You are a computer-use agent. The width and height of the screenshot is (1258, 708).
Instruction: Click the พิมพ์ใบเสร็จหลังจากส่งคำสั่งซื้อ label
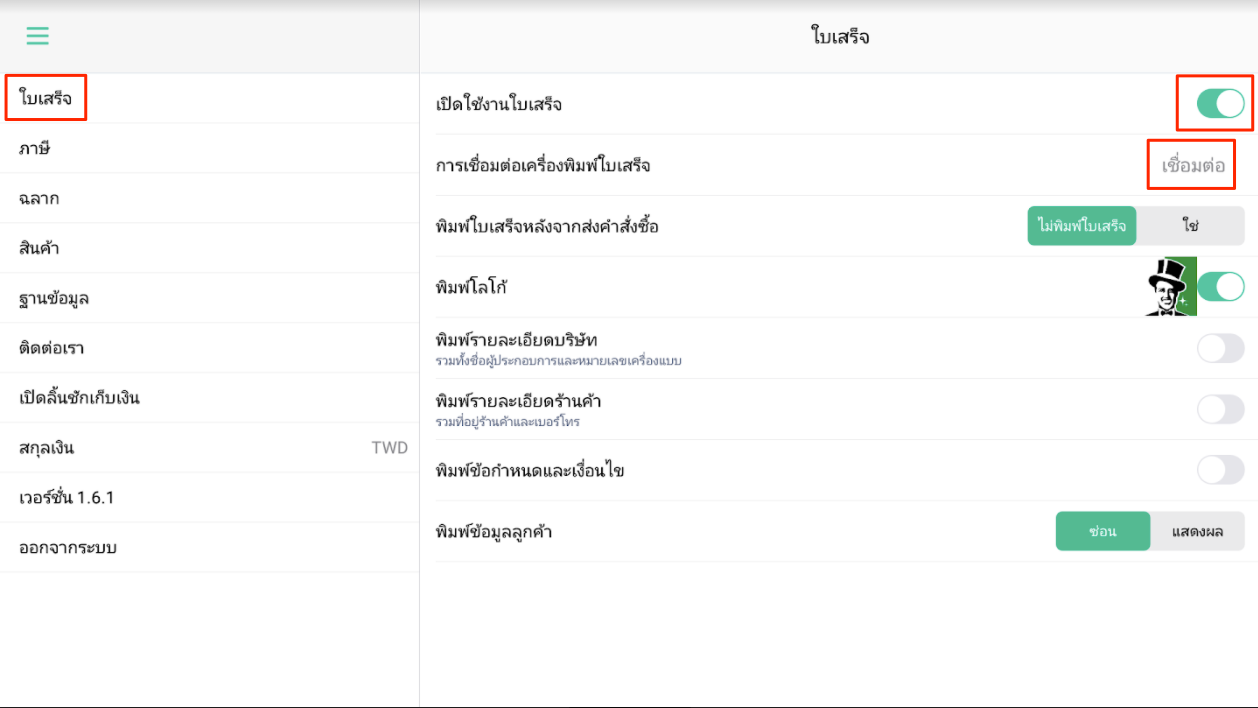547,226
